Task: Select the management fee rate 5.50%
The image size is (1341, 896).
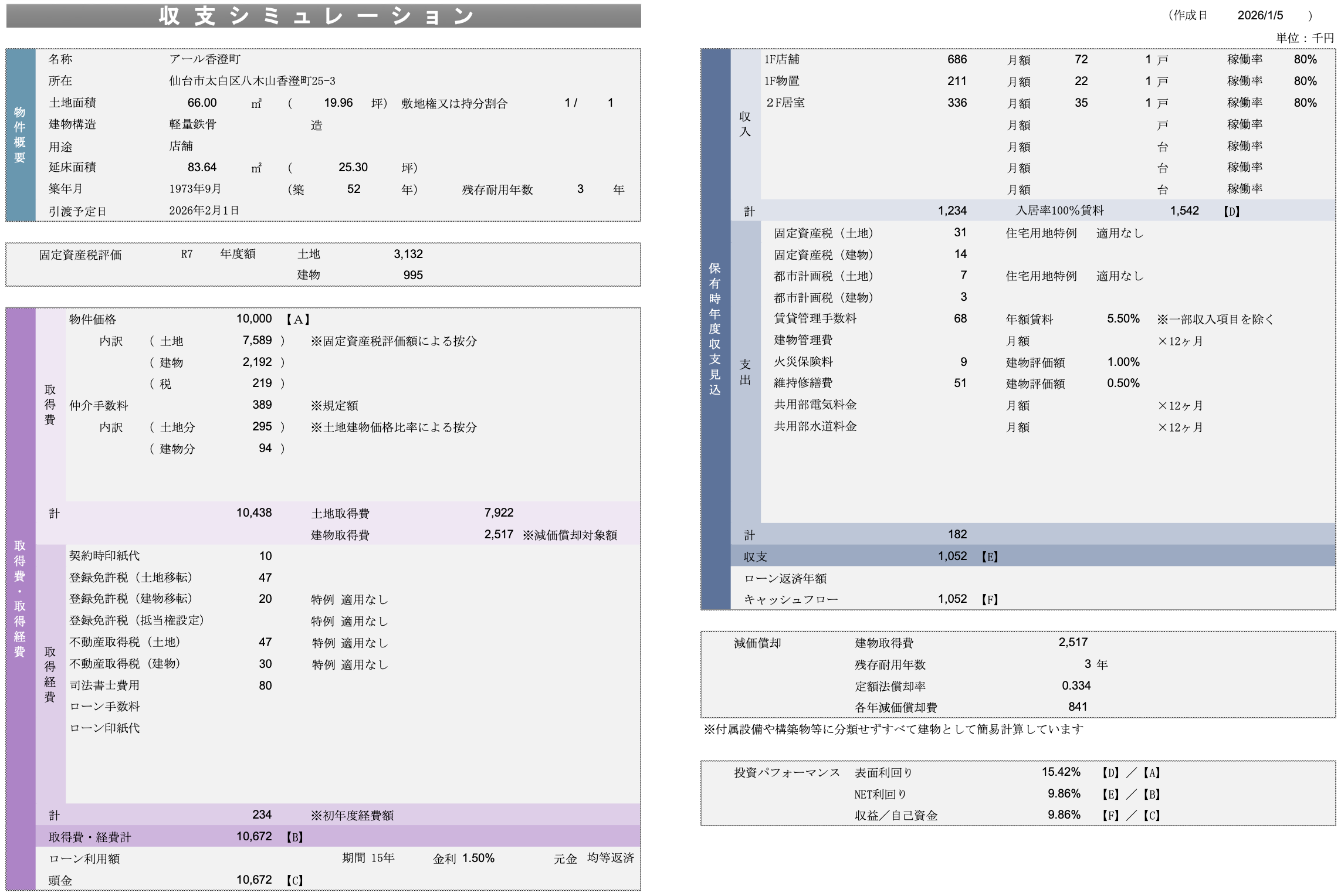Action: click(x=1123, y=318)
